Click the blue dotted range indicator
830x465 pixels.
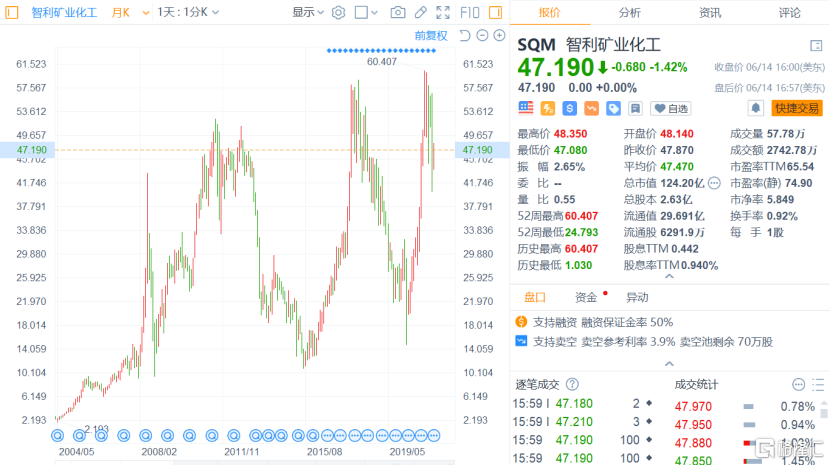(381, 51)
